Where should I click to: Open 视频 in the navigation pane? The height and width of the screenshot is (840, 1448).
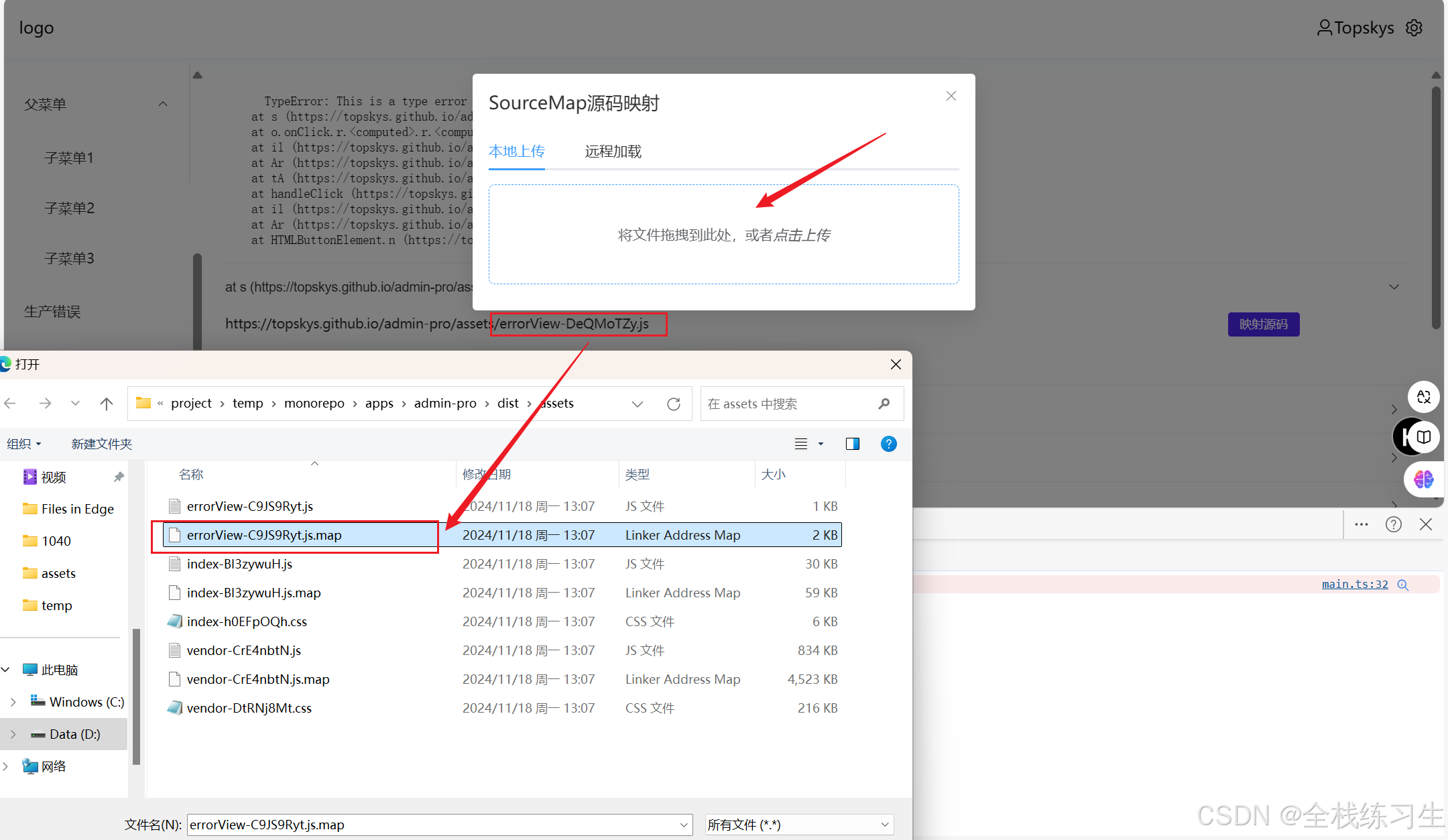[54, 477]
